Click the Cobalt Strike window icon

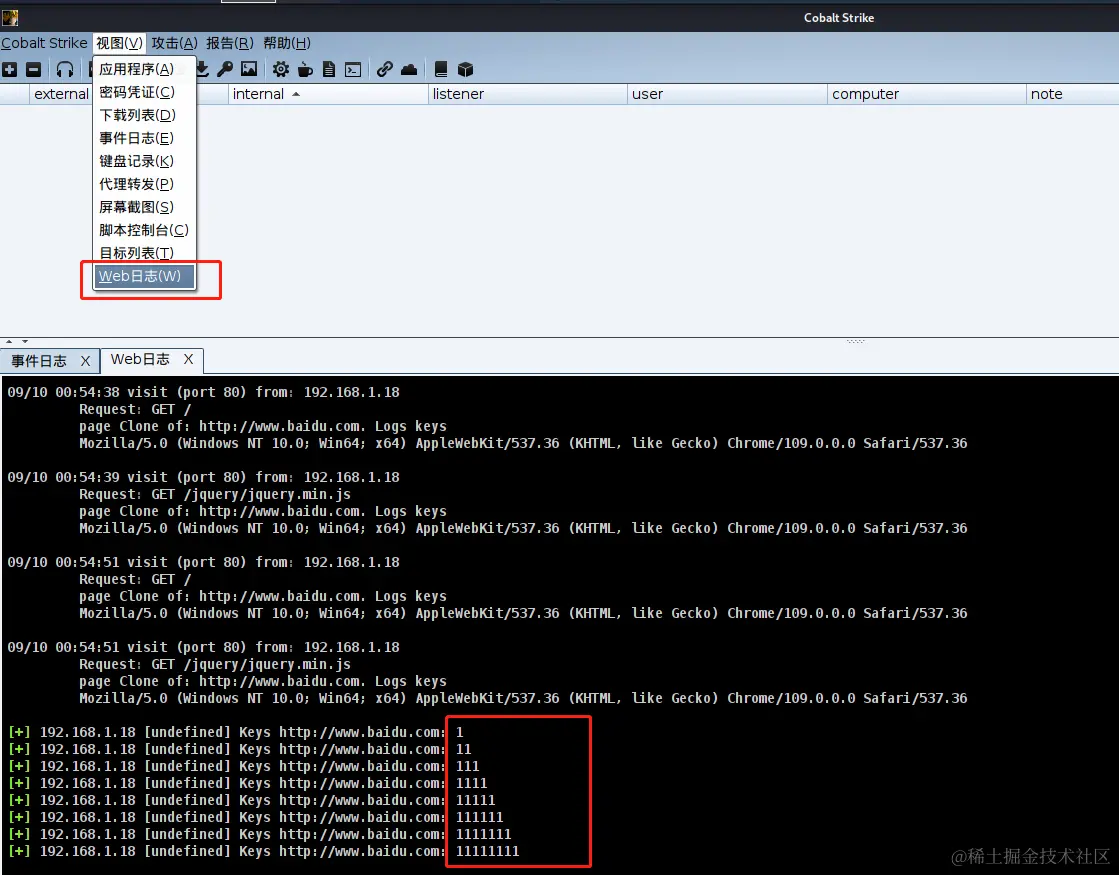pos(10,17)
